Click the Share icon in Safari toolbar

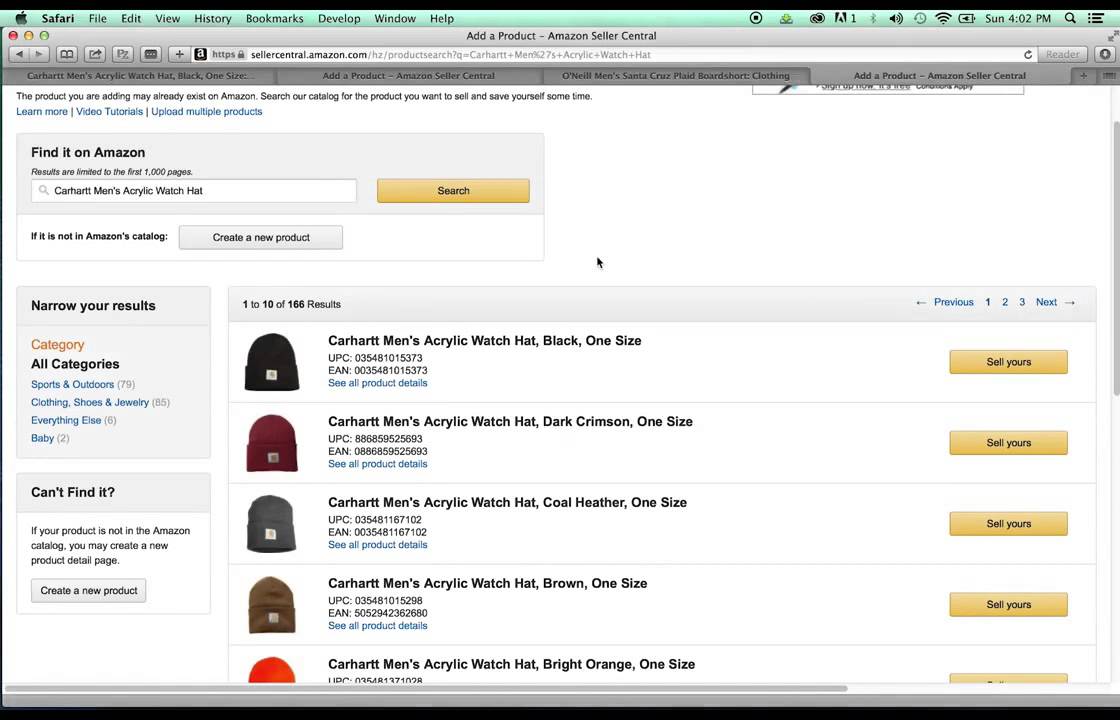pos(94,54)
